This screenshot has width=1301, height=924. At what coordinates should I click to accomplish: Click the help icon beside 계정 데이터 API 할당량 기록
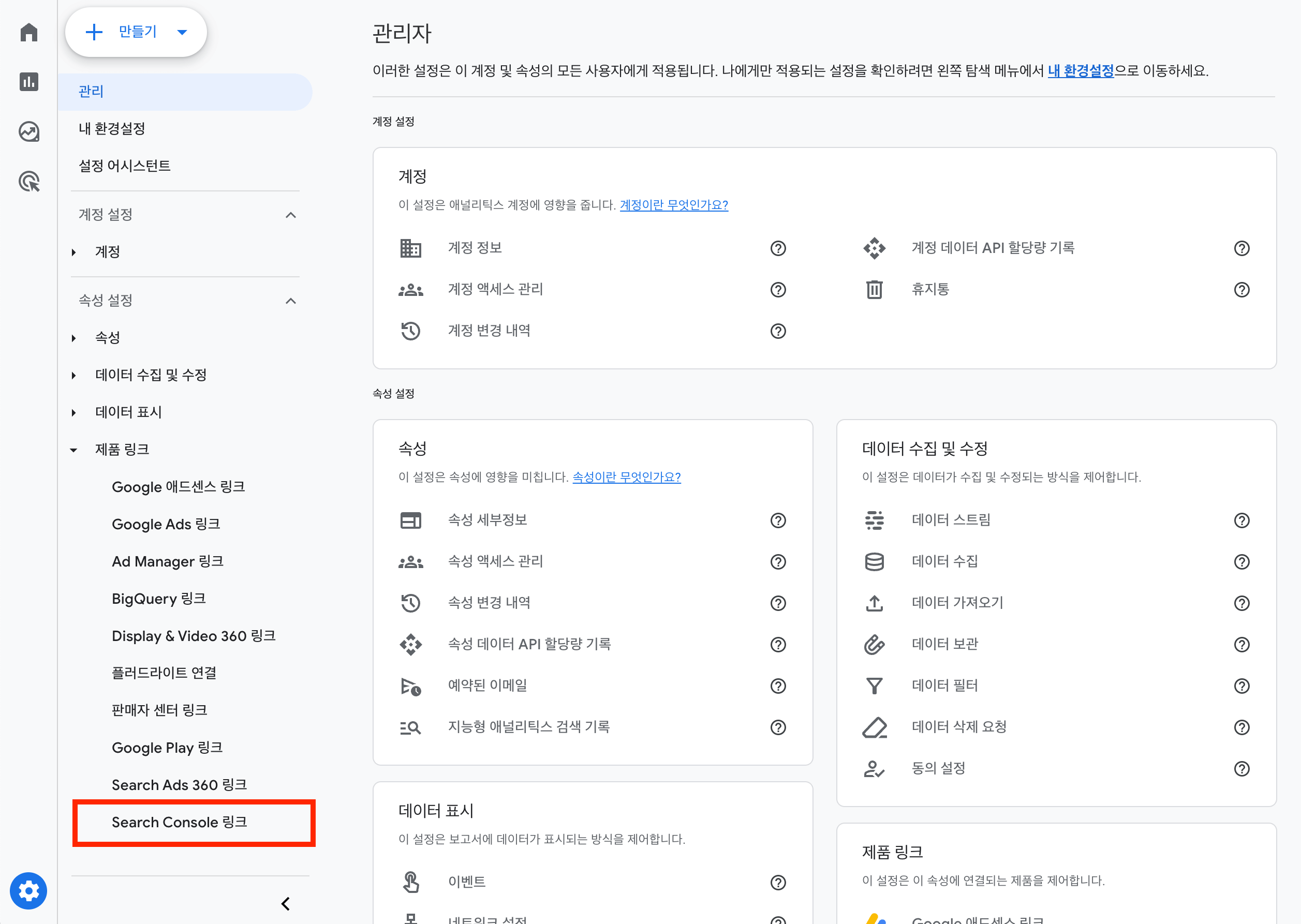pyautogui.click(x=1242, y=248)
